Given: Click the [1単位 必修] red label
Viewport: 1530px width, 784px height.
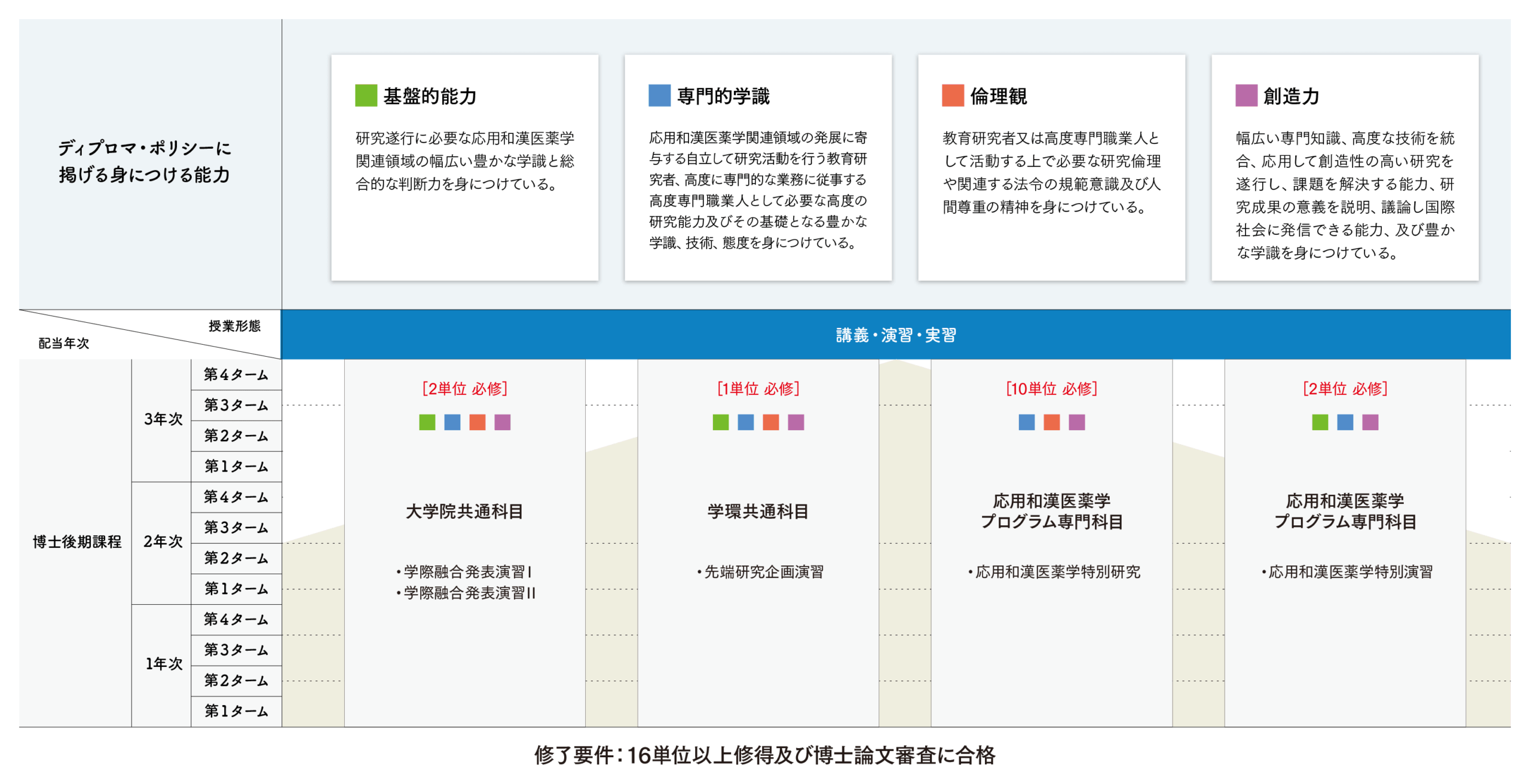Looking at the screenshot, I should pyautogui.click(x=758, y=389).
